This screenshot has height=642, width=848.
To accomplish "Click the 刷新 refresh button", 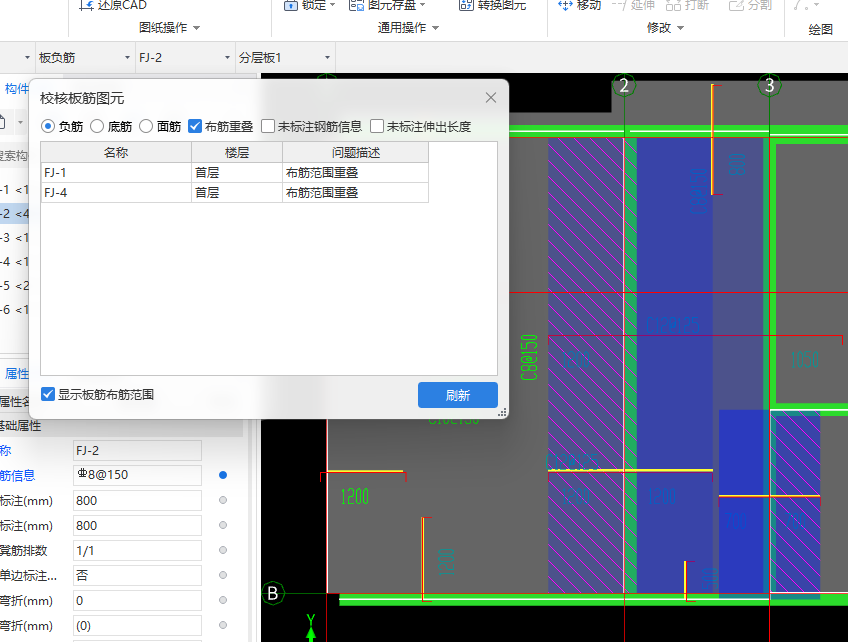I will pos(458,395).
